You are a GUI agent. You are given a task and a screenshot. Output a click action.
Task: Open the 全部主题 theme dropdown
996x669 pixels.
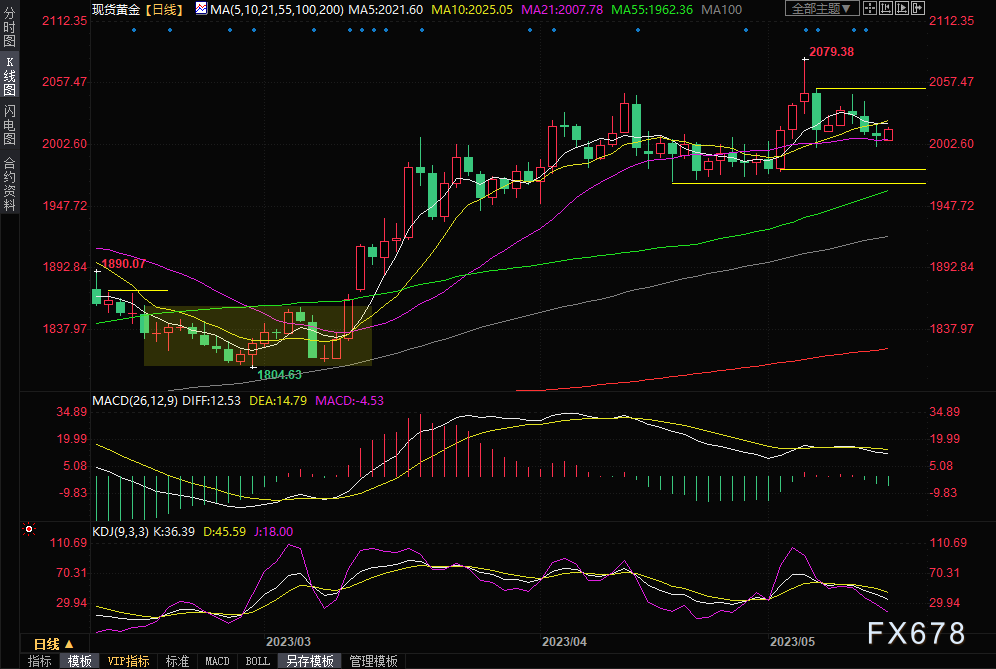click(x=823, y=8)
